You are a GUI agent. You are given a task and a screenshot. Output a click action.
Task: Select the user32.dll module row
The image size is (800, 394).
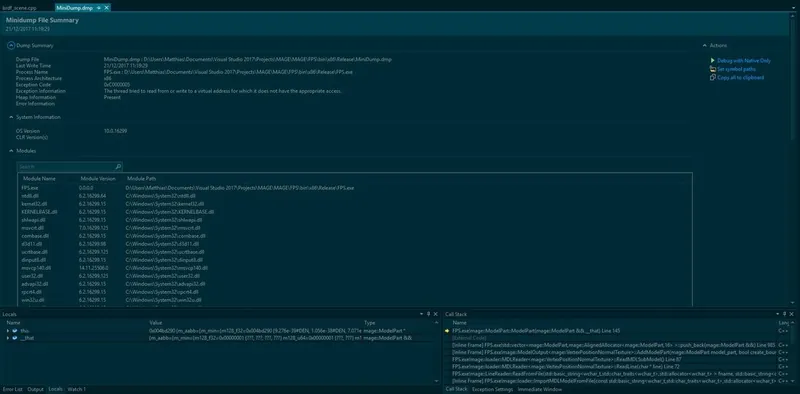click(355, 276)
